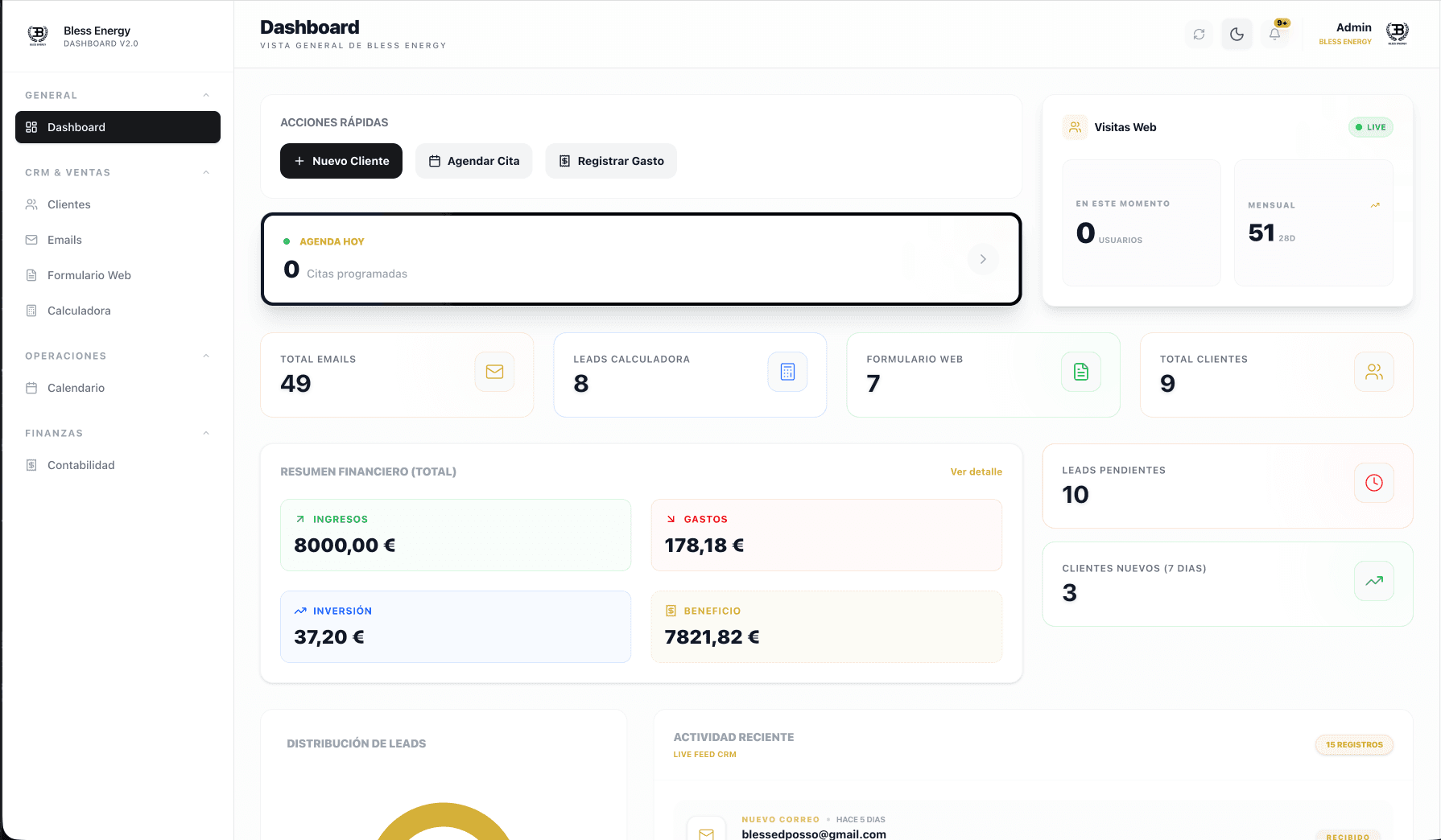Click the refresh icon in the header

click(x=1199, y=34)
